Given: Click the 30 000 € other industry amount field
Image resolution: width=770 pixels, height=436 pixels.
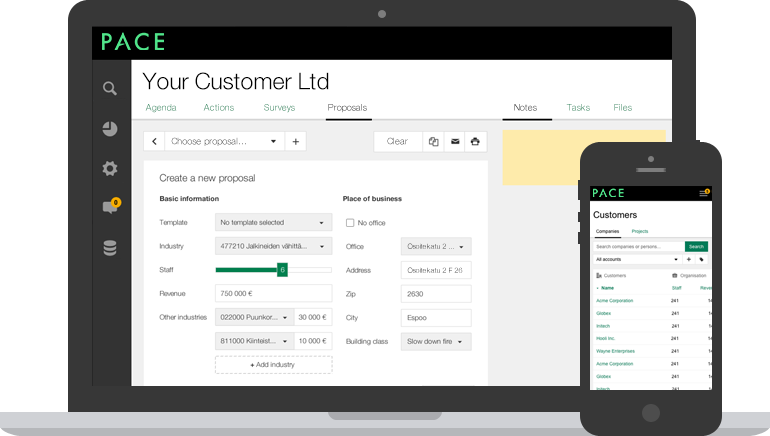Looking at the screenshot, I should 313,317.
